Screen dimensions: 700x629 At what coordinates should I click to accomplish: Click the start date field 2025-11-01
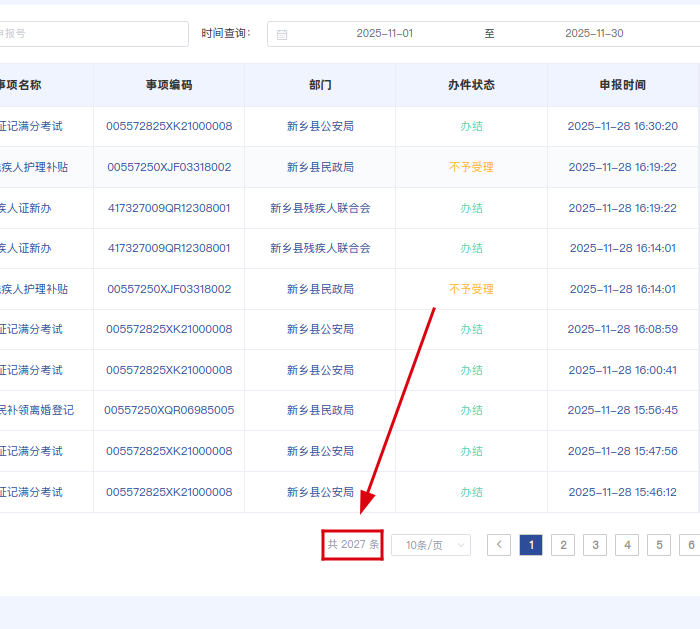384,34
